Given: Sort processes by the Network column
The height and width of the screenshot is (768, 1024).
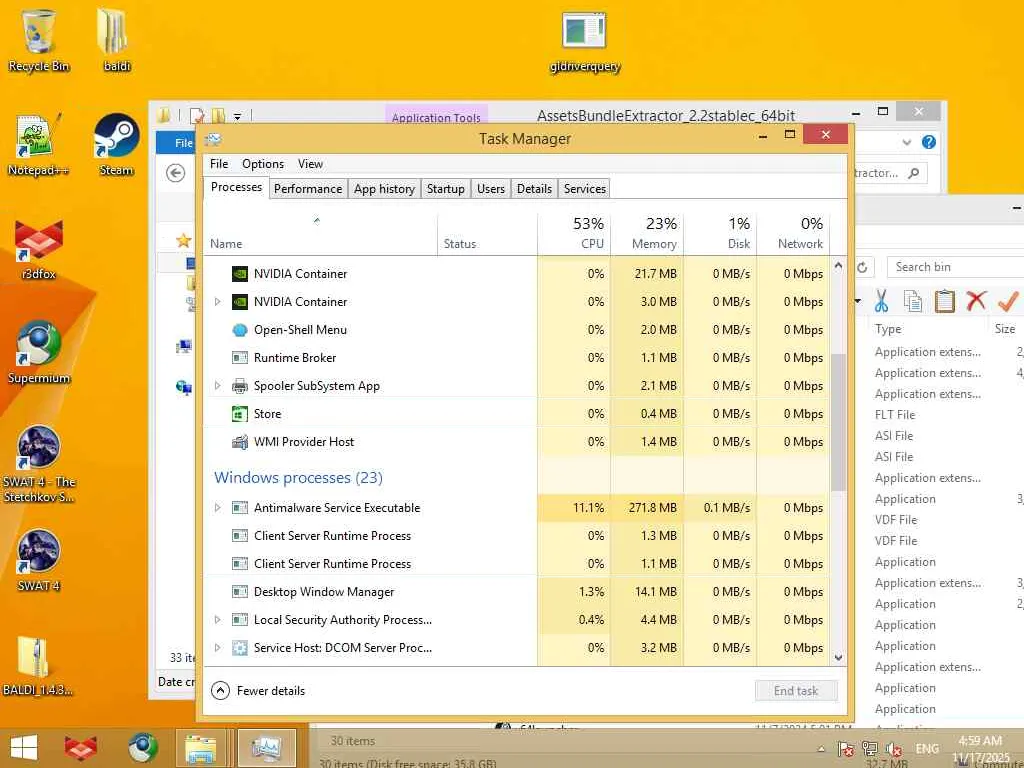Looking at the screenshot, I should [793, 233].
